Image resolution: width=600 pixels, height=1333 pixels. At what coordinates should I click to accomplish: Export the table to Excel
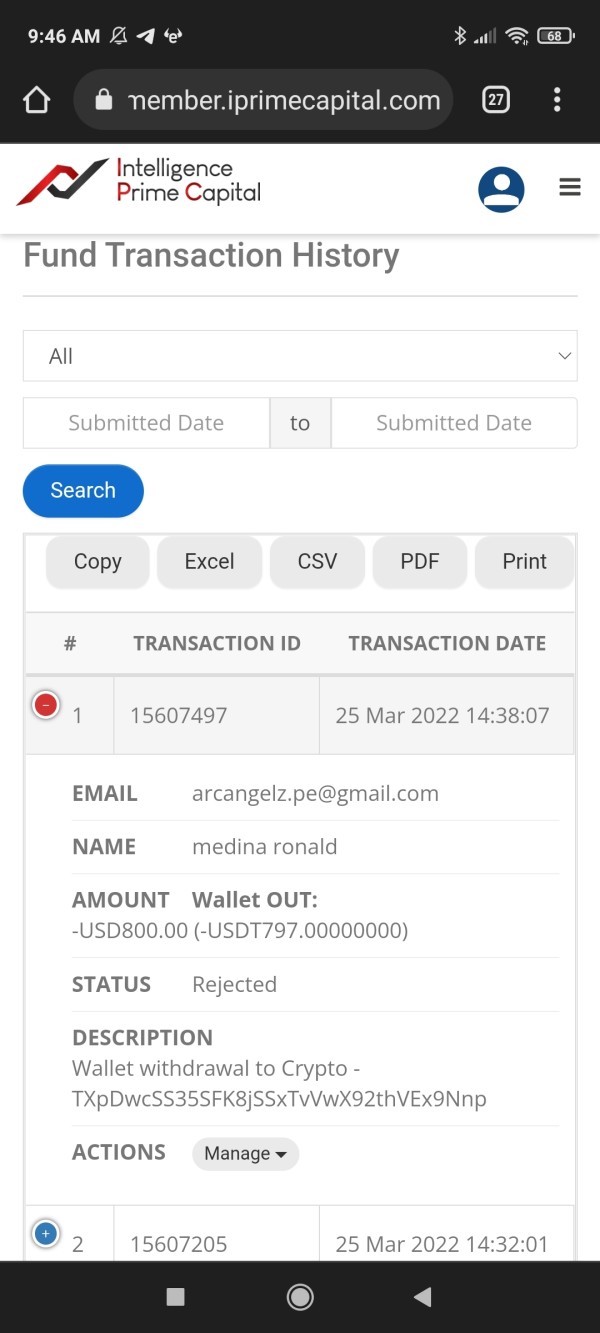[209, 562]
